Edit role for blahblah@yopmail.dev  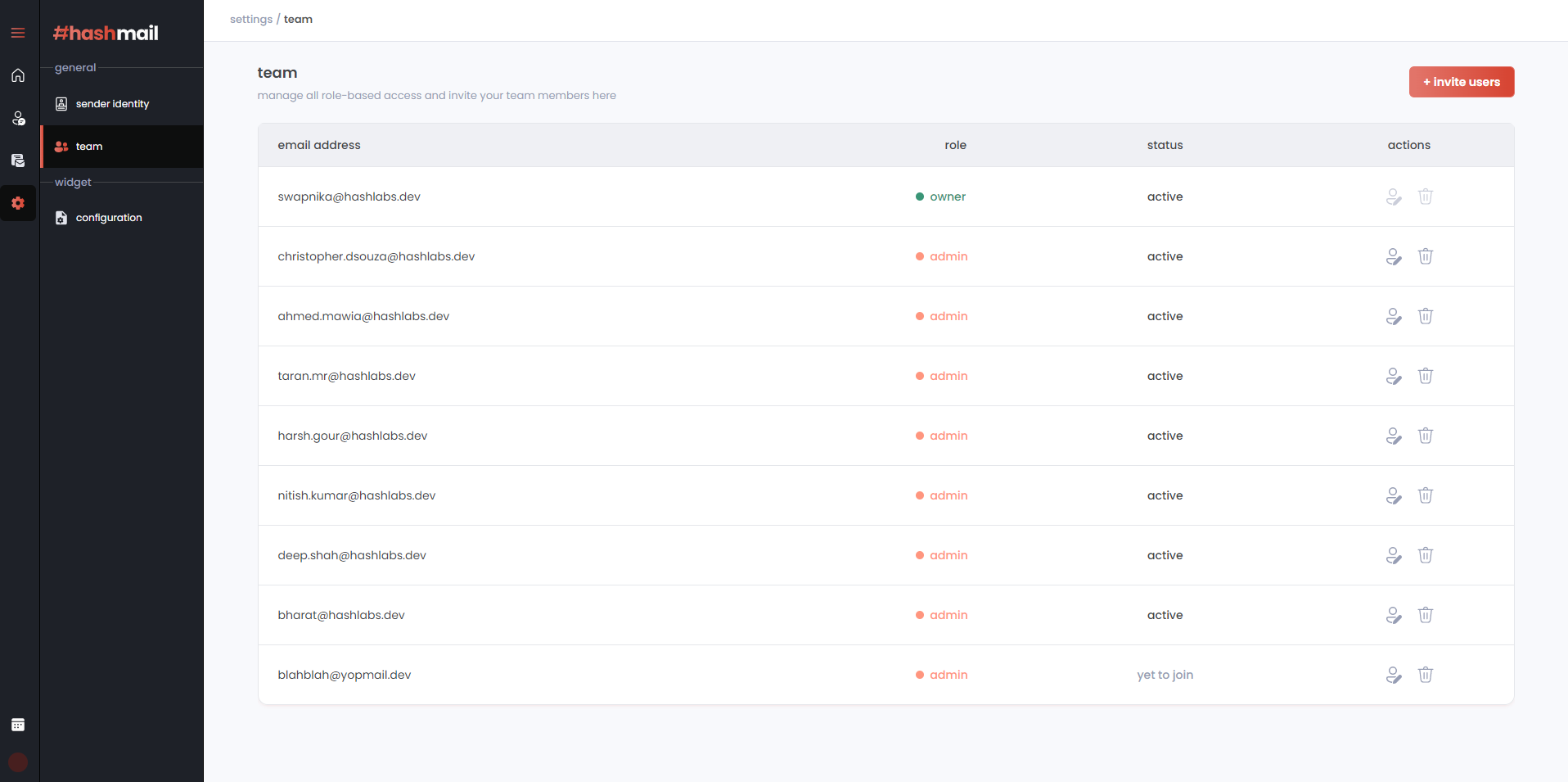[1394, 675]
